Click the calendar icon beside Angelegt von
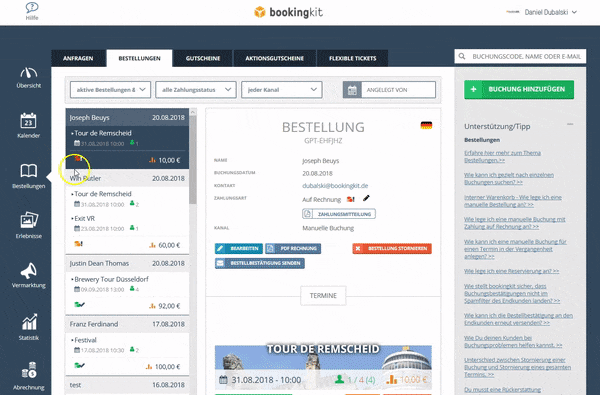The width and height of the screenshot is (600, 395). [x=352, y=90]
